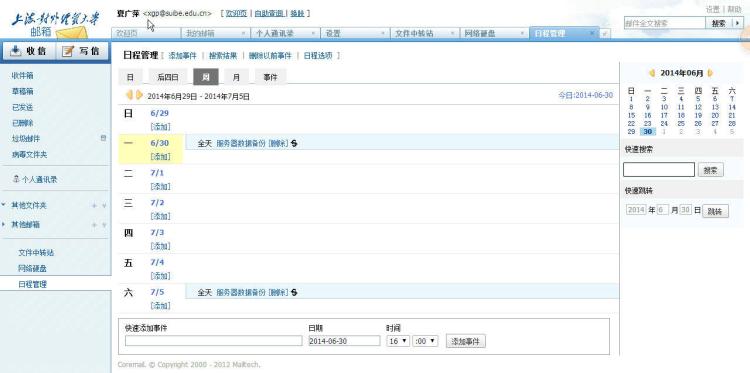
Task: Select the 后四日 view tab
Action: [x=168, y=77]
